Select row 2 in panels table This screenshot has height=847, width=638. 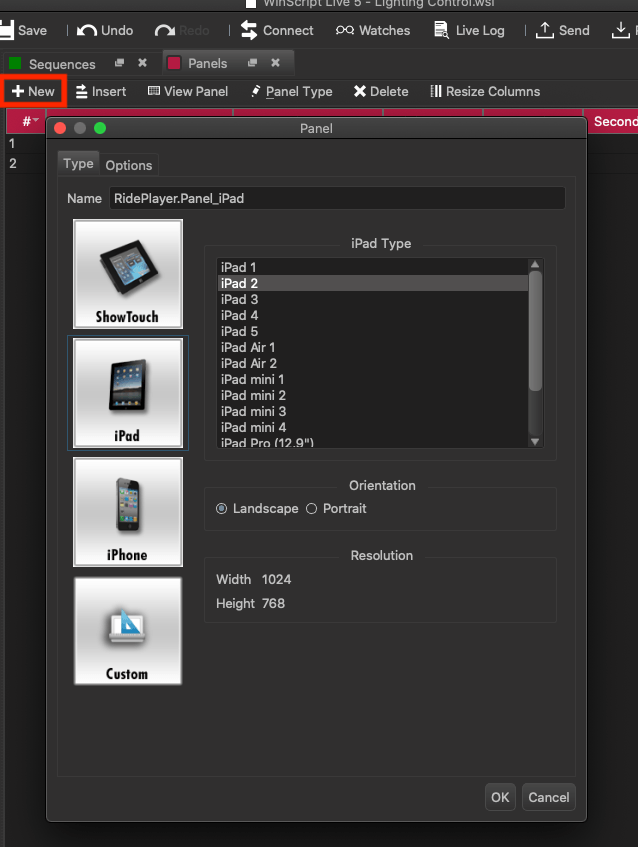click(25, 163)
